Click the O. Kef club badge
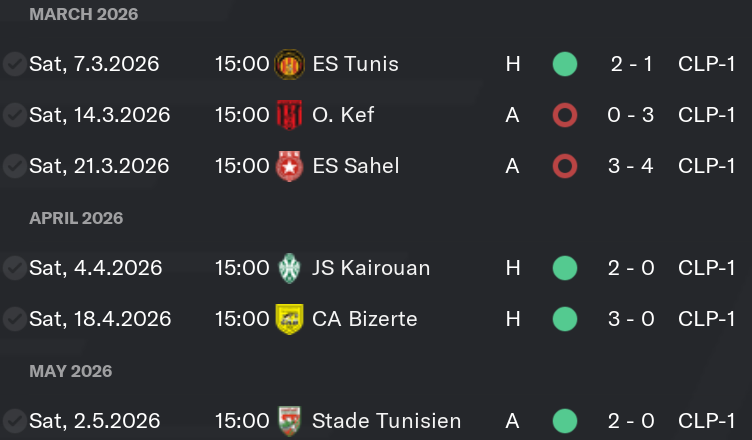 (289, 115)
